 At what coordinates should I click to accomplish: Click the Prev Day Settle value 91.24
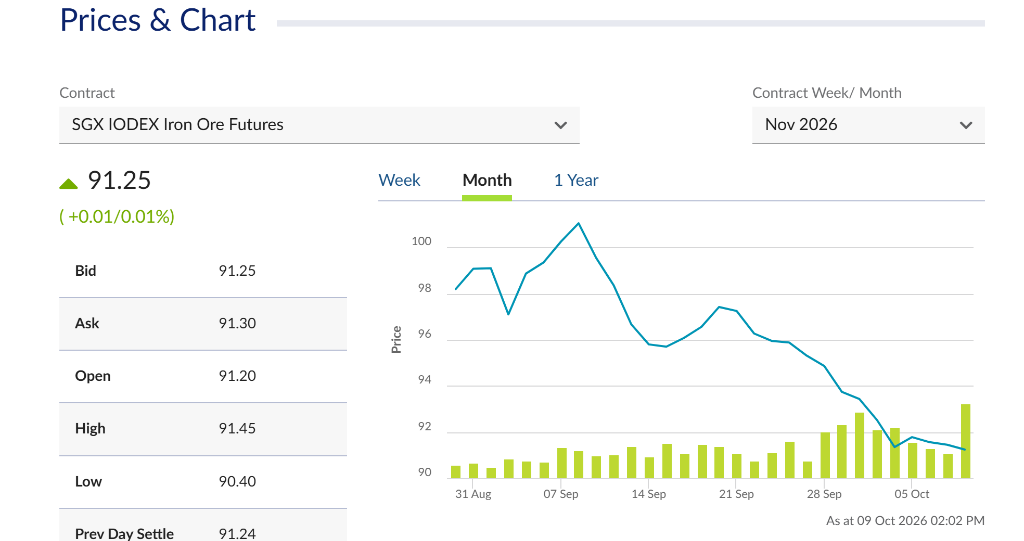237,534
